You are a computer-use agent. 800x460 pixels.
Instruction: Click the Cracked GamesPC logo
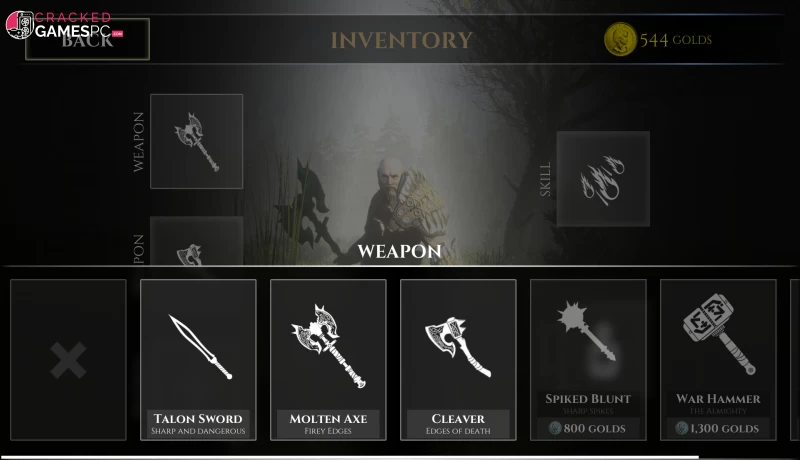(64, 25)
